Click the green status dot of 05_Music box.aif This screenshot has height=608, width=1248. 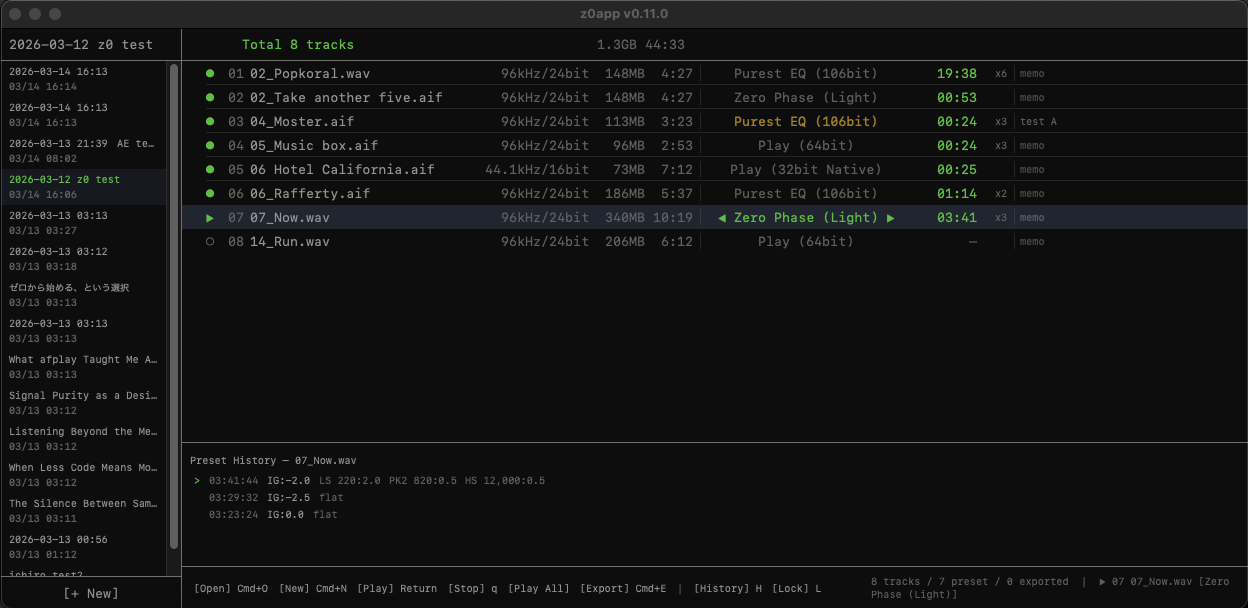coord(210,145)
